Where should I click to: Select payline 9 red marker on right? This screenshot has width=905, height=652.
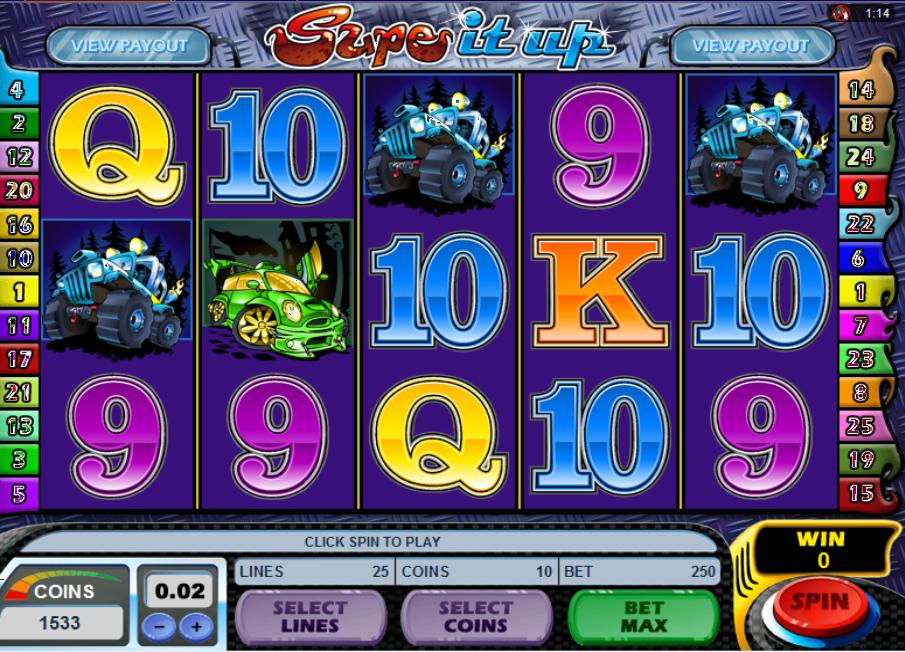pyautogui.click(x=862, y=190)
